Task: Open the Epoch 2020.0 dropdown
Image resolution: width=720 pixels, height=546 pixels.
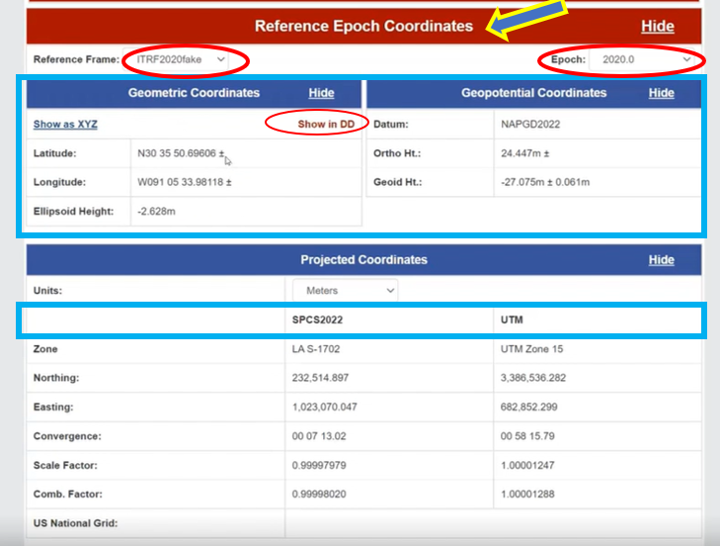Action: click(x=641, y=60)
